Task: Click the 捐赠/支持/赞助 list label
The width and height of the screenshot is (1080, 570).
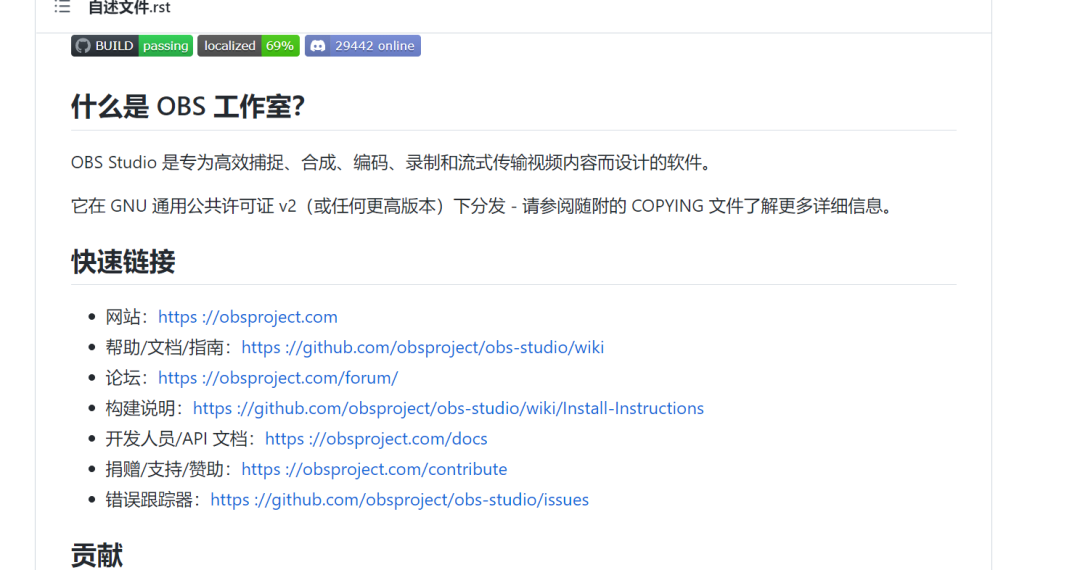Action: pyautogui.click(x=169, y=469)
